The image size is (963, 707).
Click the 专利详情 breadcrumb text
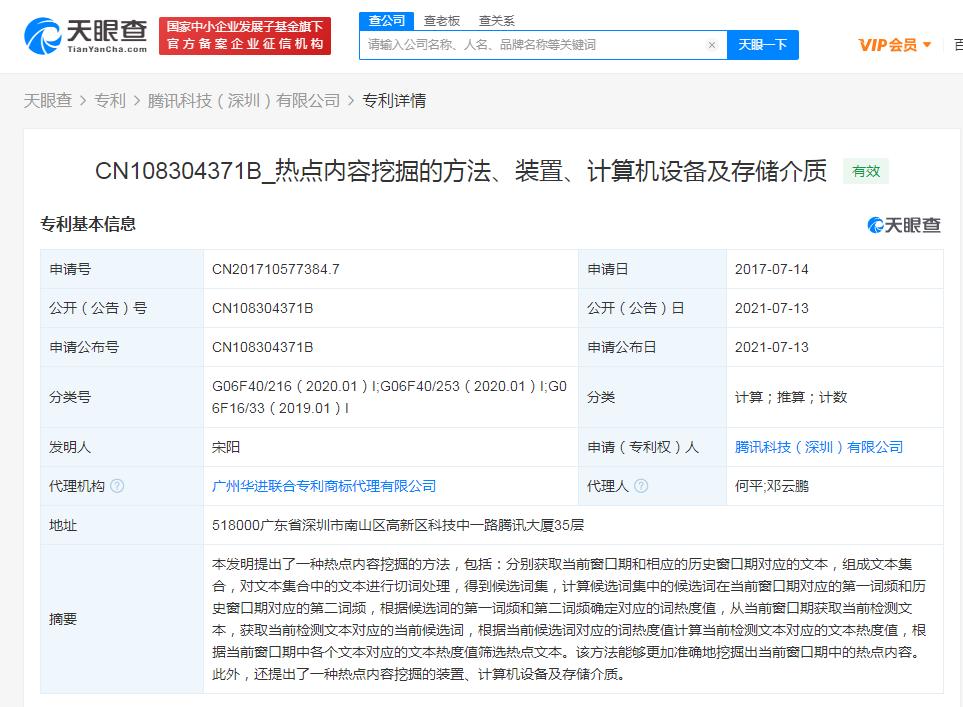click(x=394, y=100)
